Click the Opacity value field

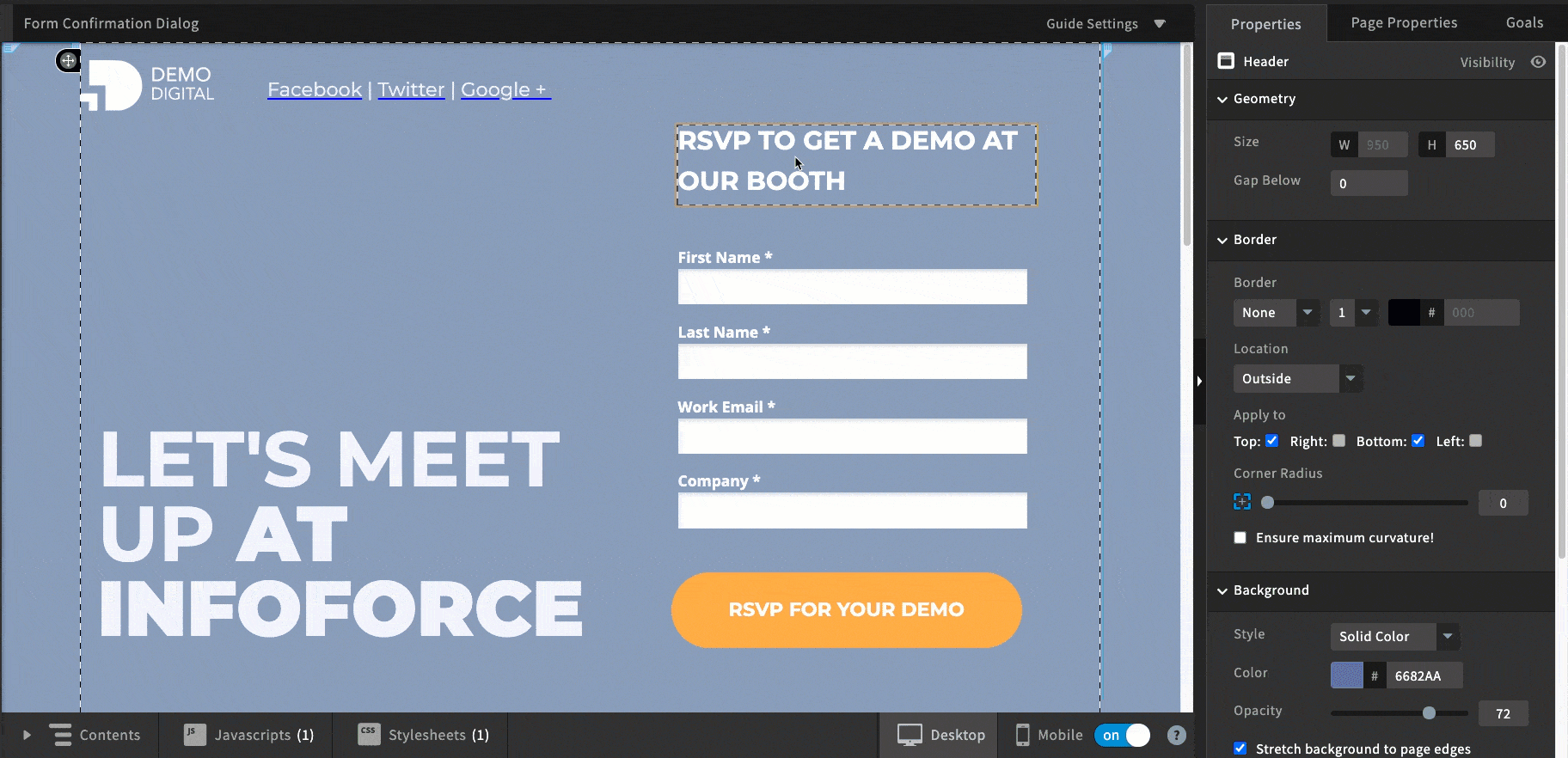point(1503,713)
